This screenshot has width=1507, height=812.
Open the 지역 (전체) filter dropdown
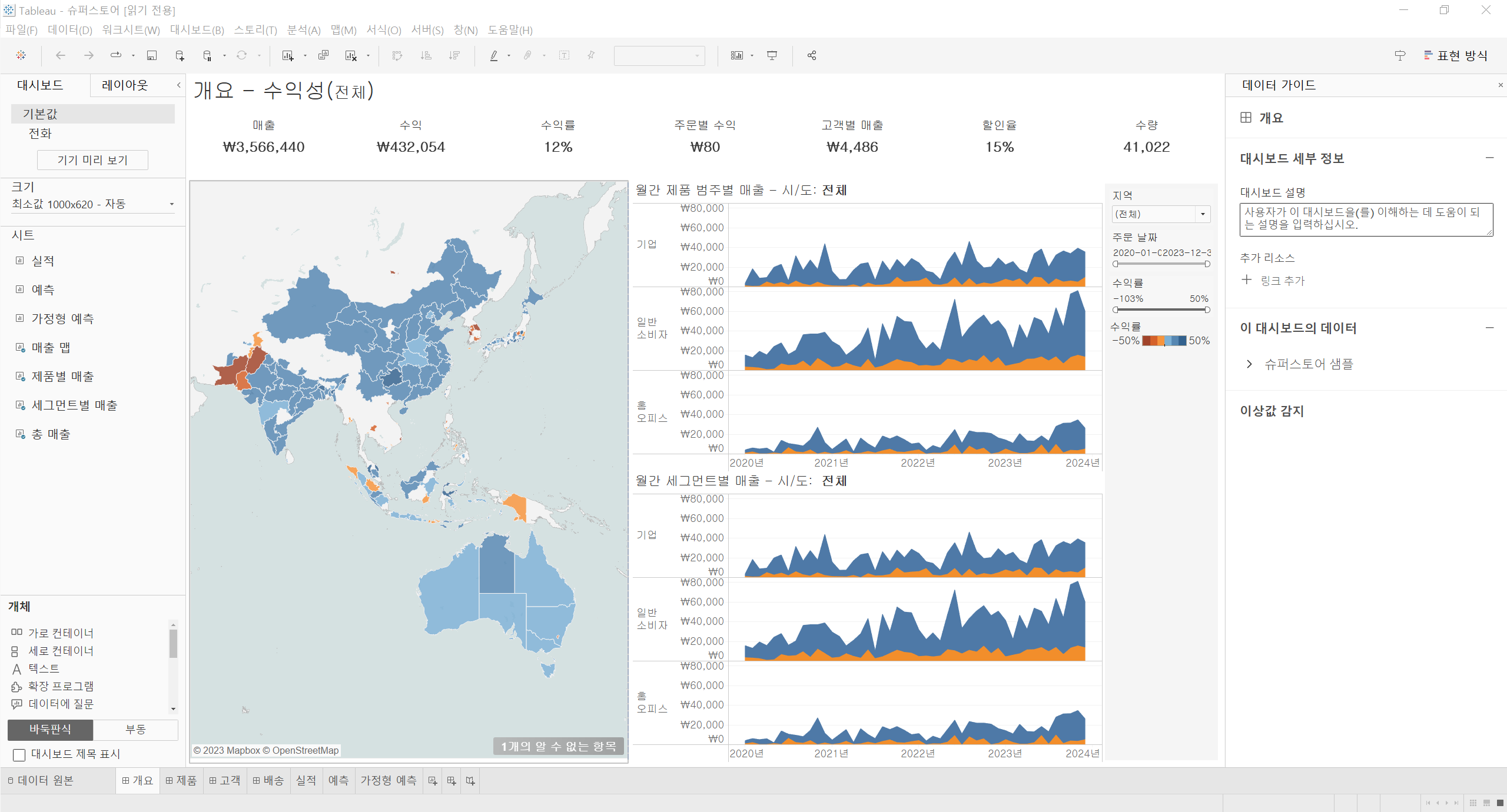[x=1203, y=214]
